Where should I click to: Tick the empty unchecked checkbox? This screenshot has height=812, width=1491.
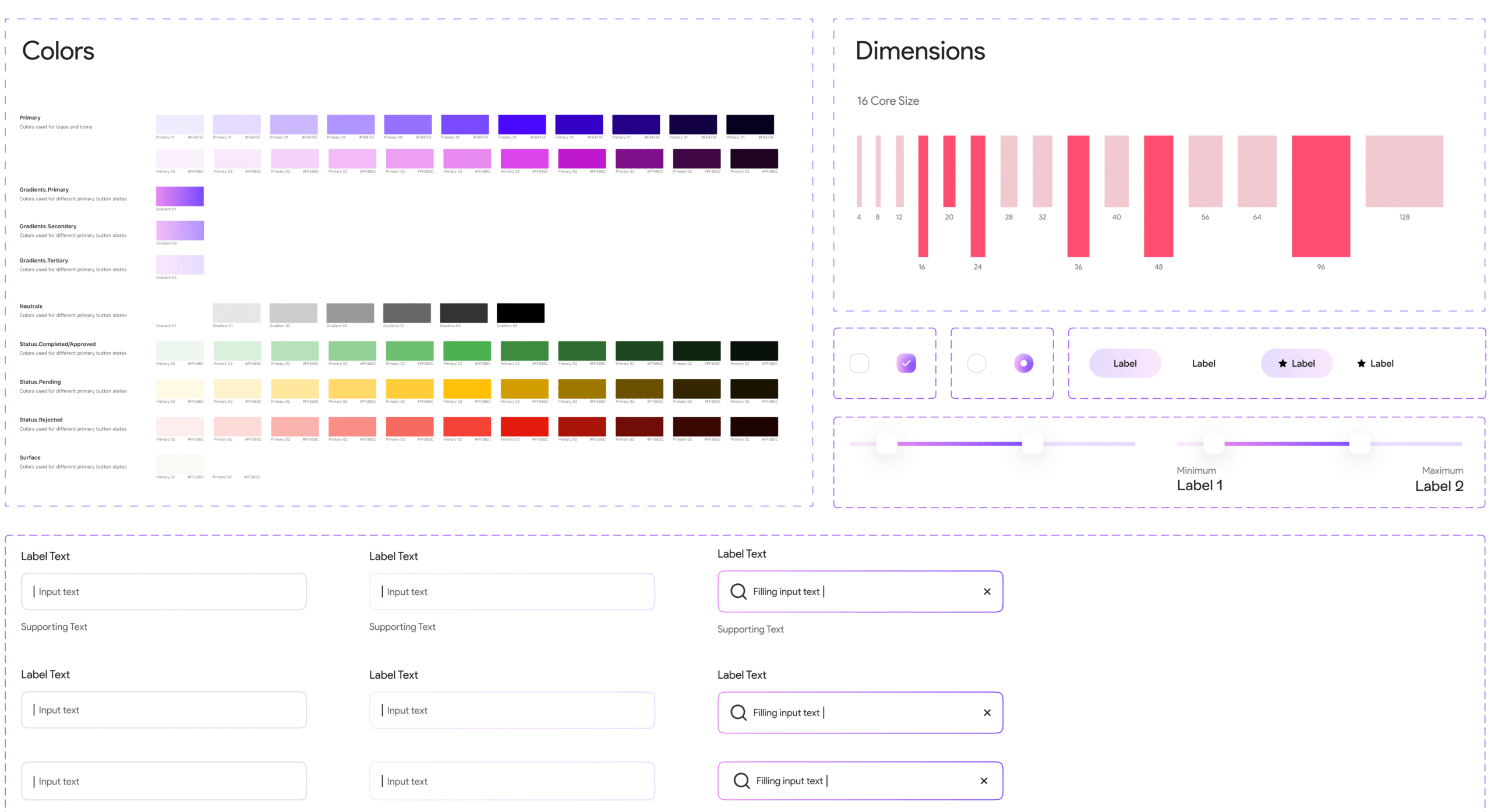859,363
